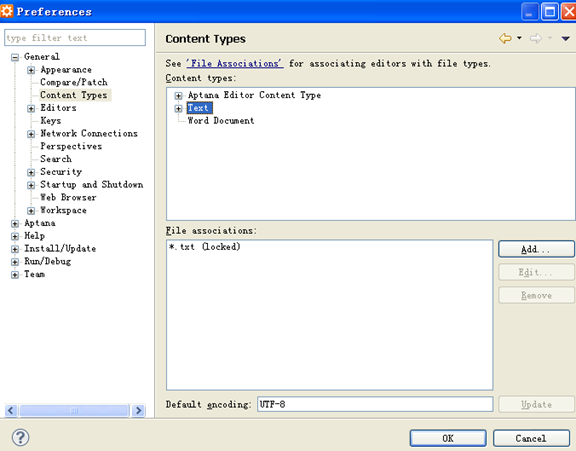Expand the Text content type node

tap(179, 108)
